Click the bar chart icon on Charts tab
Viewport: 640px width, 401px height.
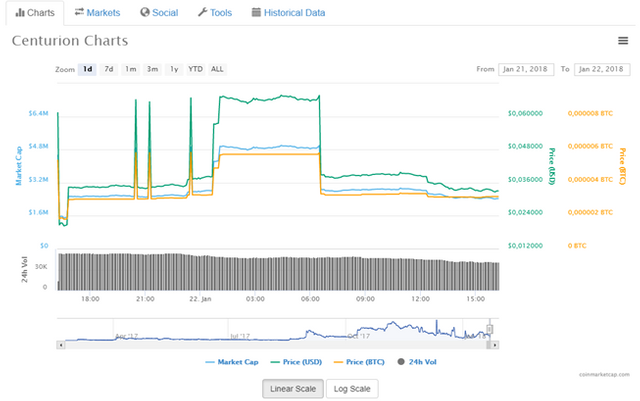20,13
